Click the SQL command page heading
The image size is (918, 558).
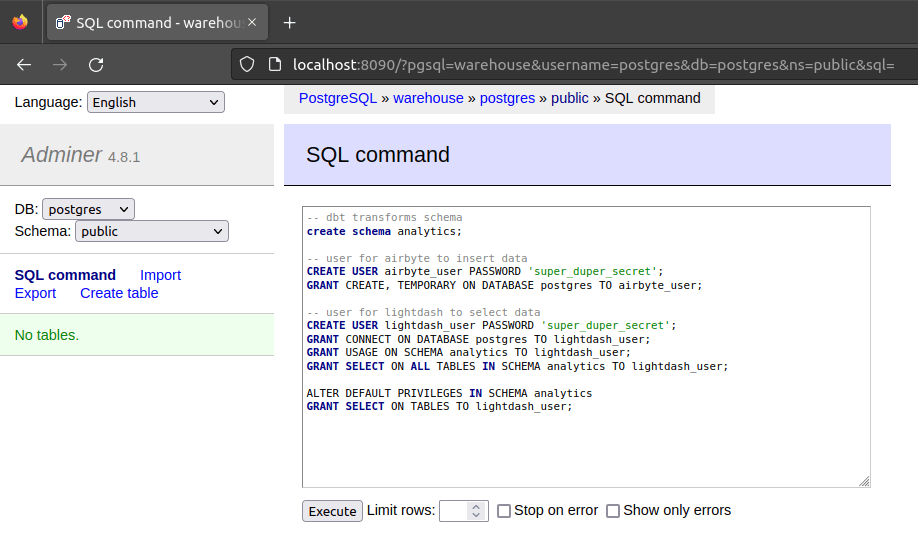pos(378,155)
